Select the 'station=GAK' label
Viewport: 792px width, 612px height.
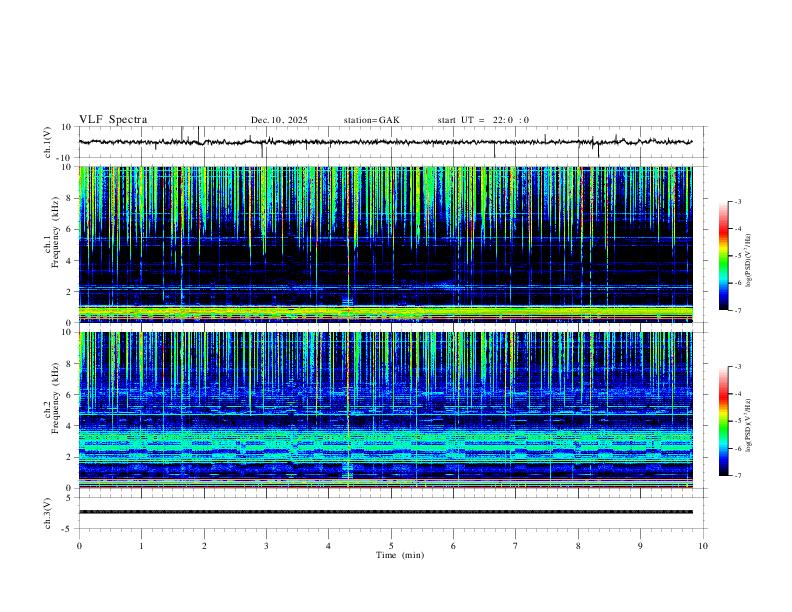(x=371, y=120)
